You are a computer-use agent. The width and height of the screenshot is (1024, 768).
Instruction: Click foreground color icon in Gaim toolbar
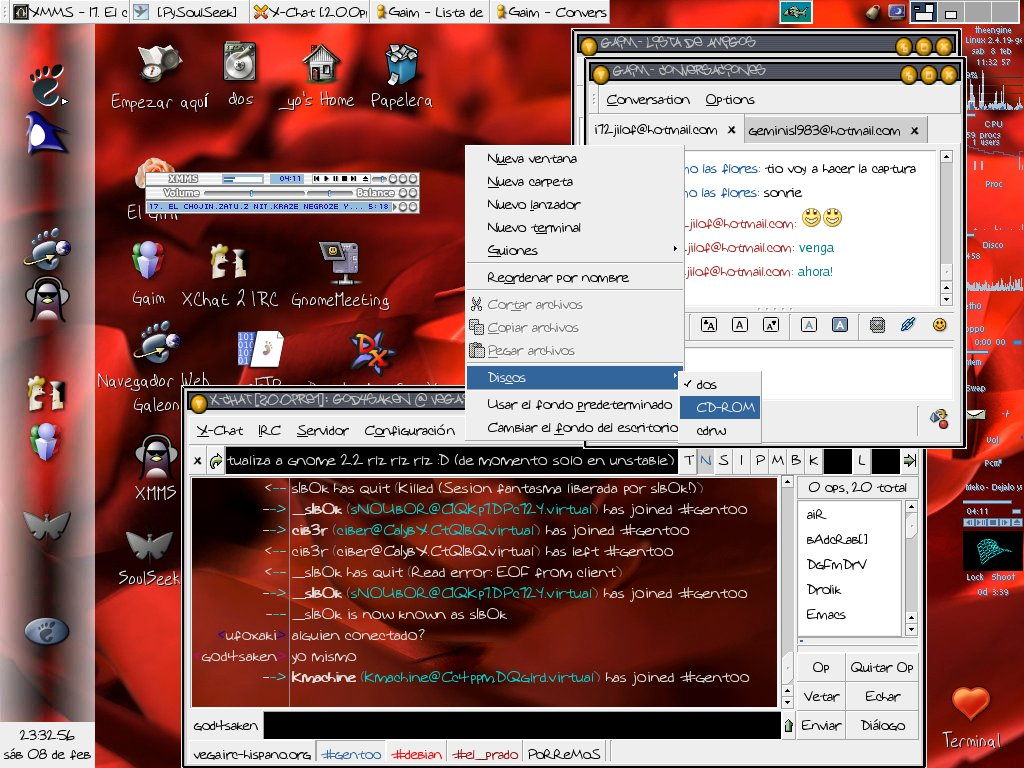(808, 325)
